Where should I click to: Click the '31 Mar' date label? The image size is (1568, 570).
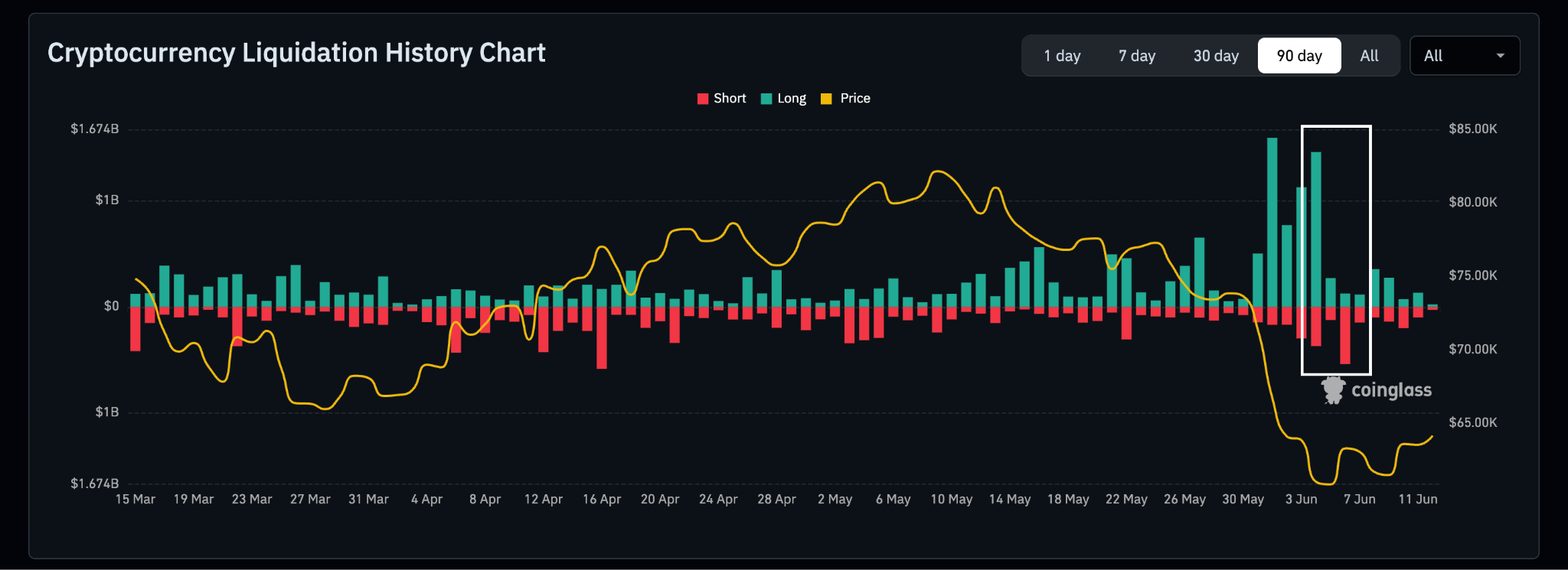[x=368, y=499]
